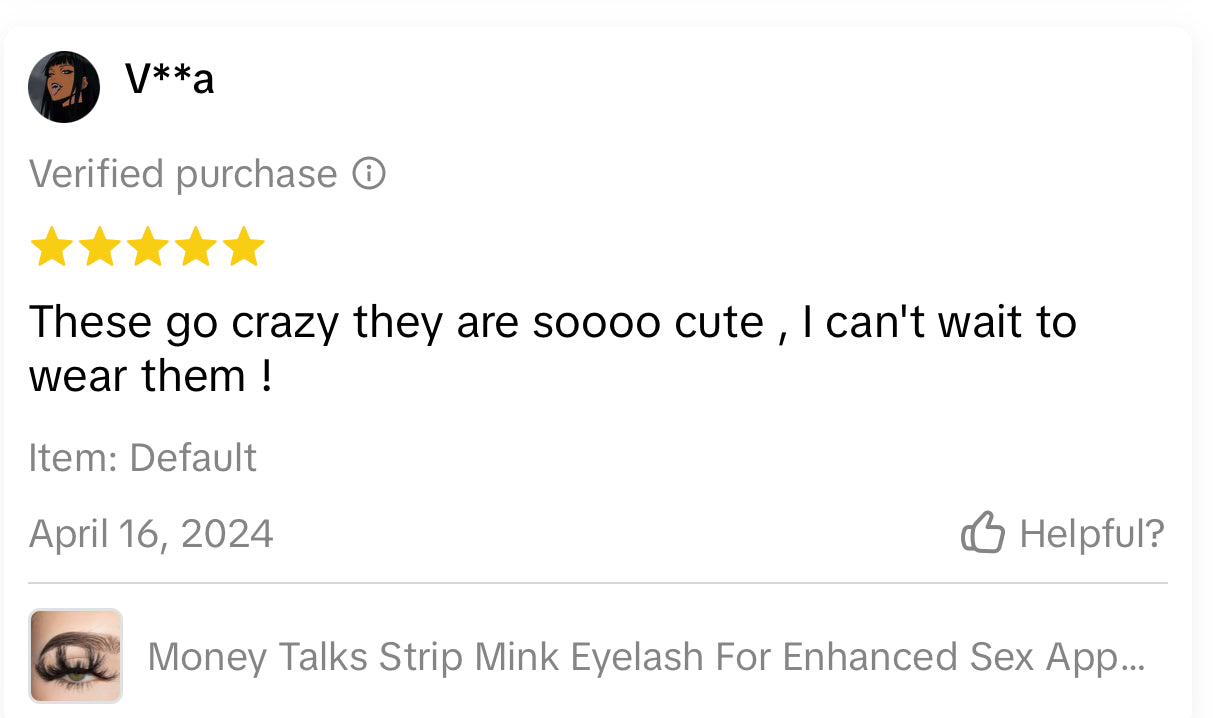Click the fourth yellow rating star

point(196,248)
